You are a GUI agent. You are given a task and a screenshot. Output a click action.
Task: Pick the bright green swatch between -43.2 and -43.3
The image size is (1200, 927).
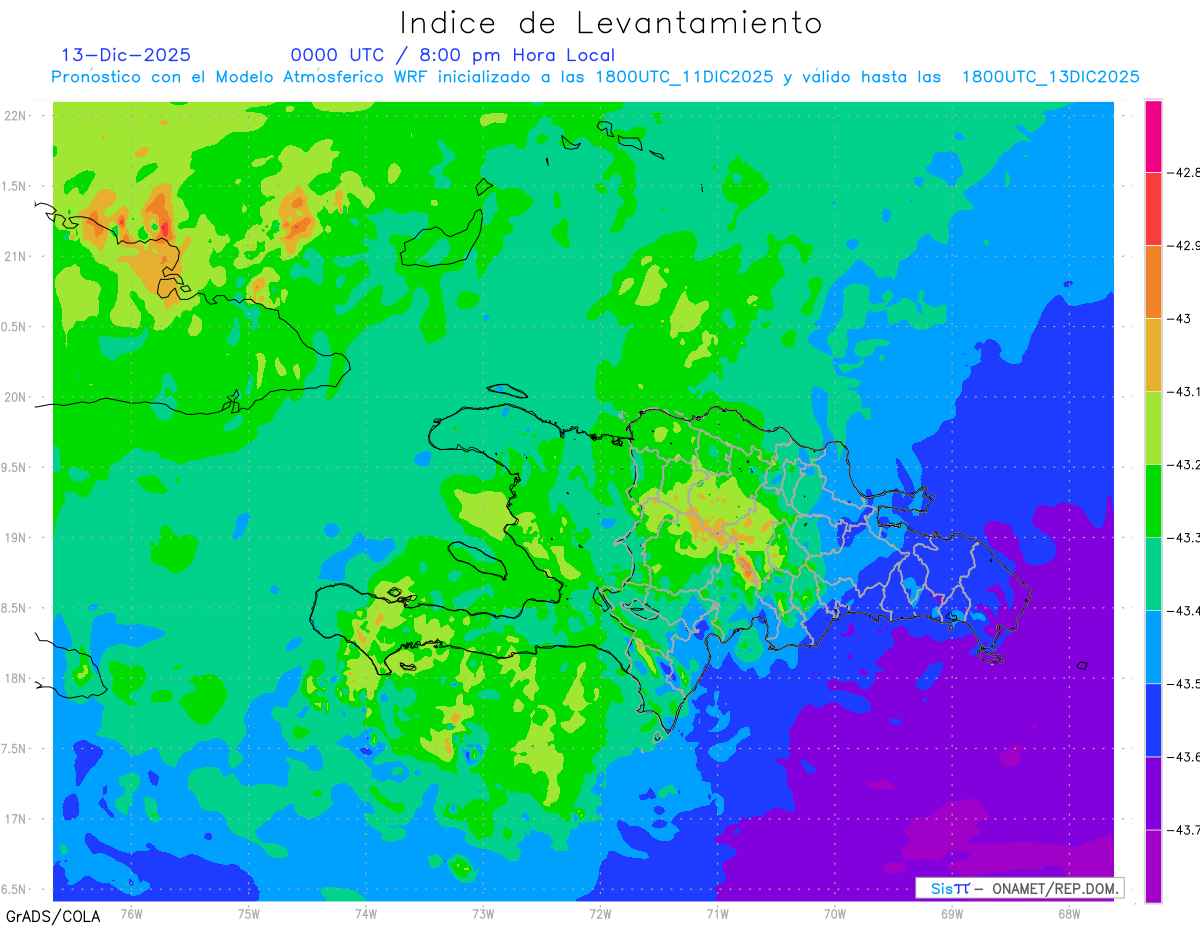click(1153, 500)
